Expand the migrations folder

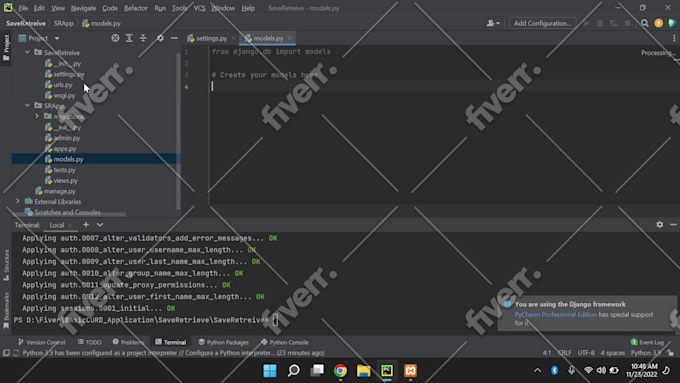[37, 116]
